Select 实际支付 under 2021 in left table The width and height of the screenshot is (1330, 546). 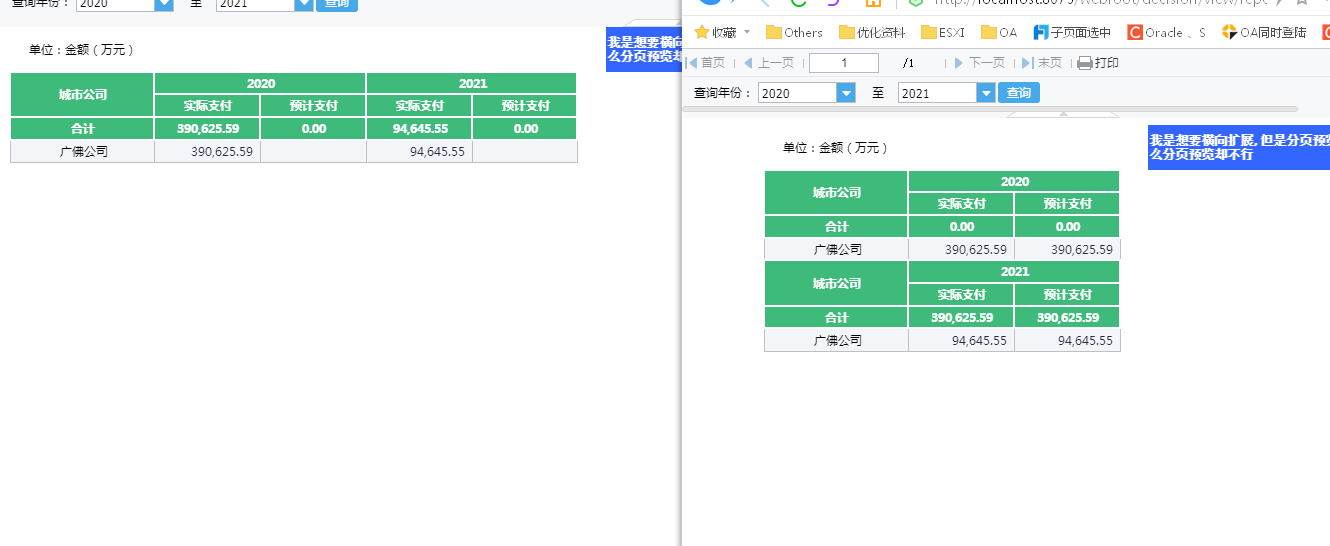[x=419, y=106]
